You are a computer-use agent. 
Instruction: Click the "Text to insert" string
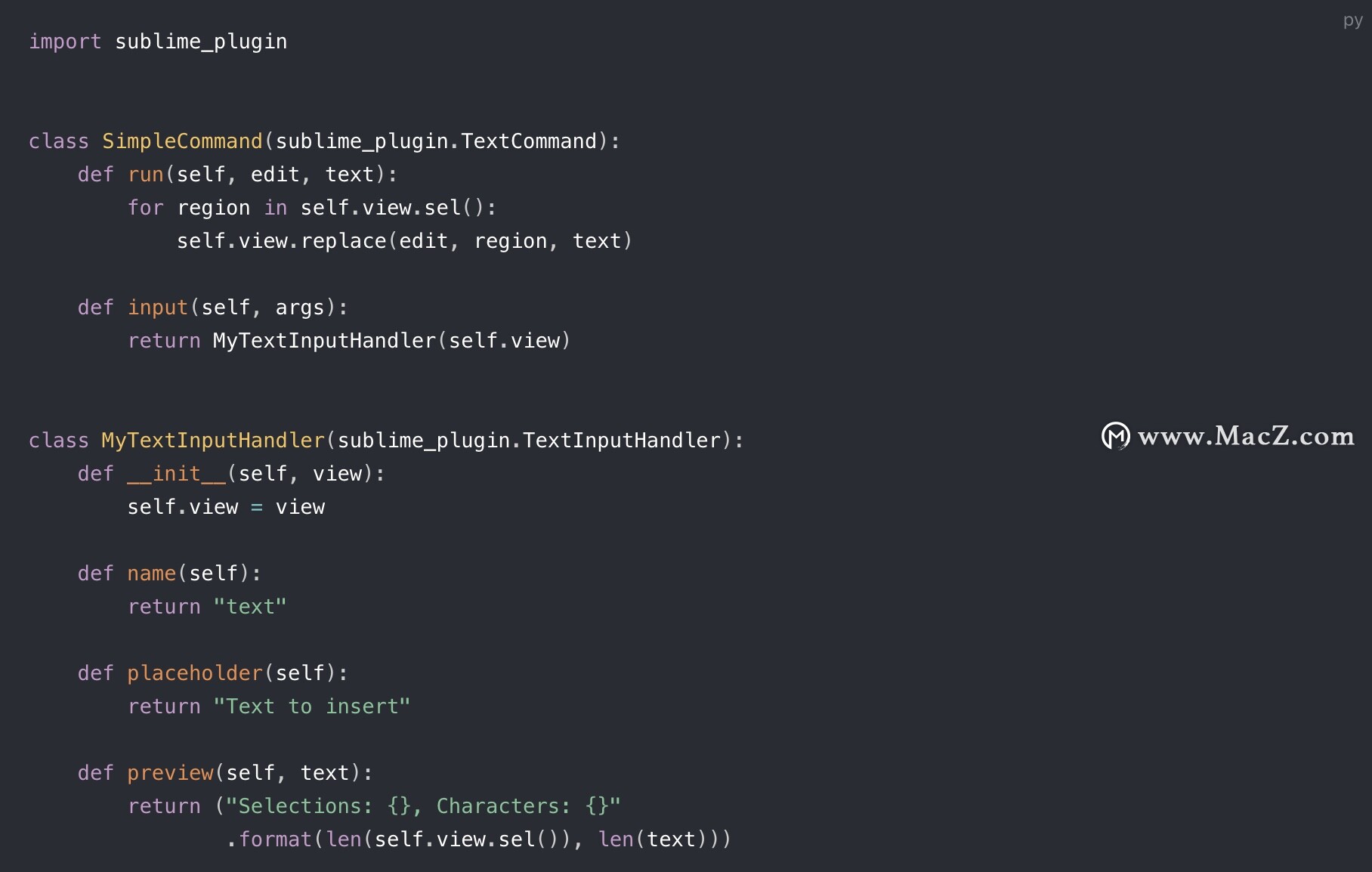click(311, 707)
